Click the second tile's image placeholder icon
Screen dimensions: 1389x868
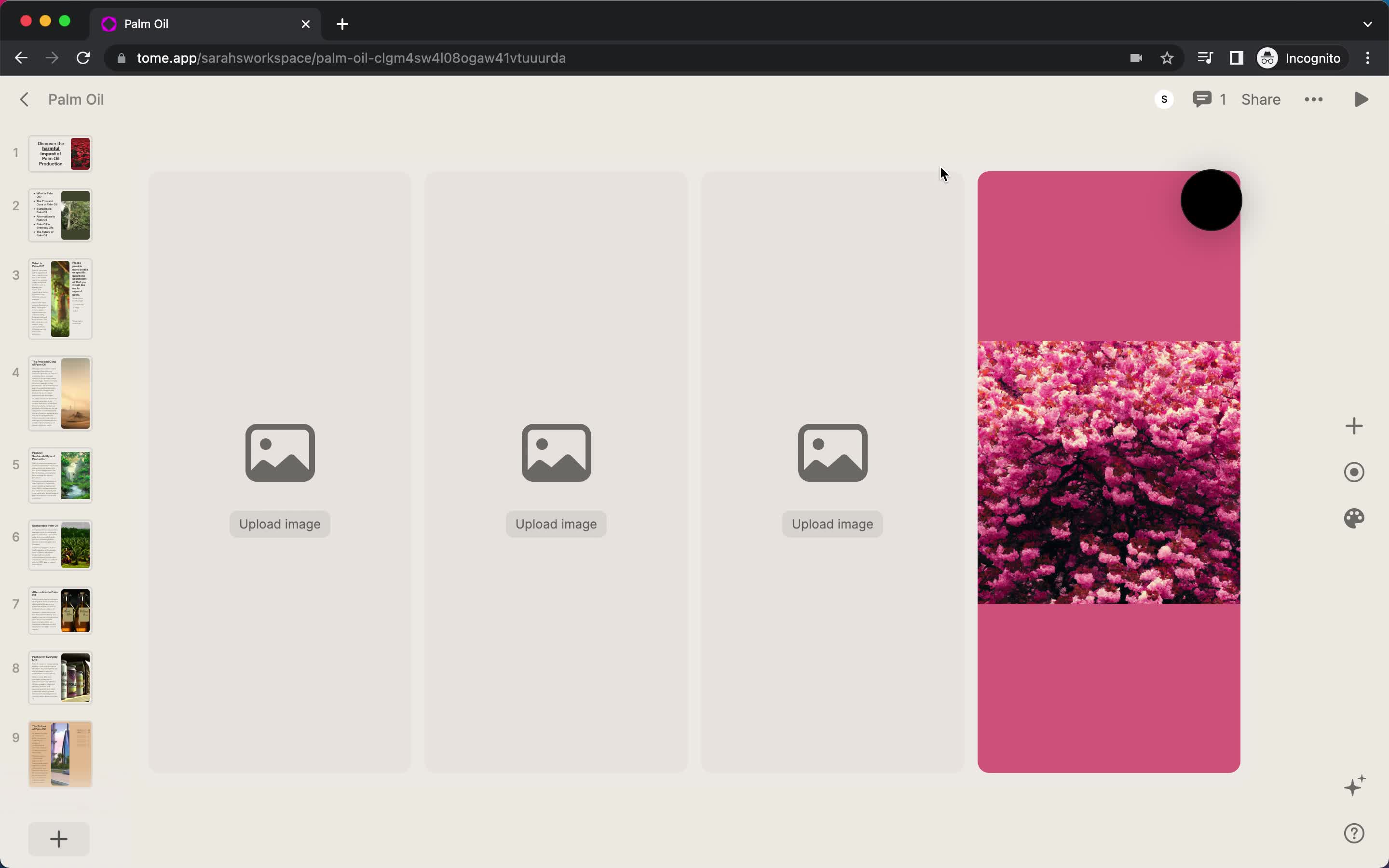pos(556,453)
